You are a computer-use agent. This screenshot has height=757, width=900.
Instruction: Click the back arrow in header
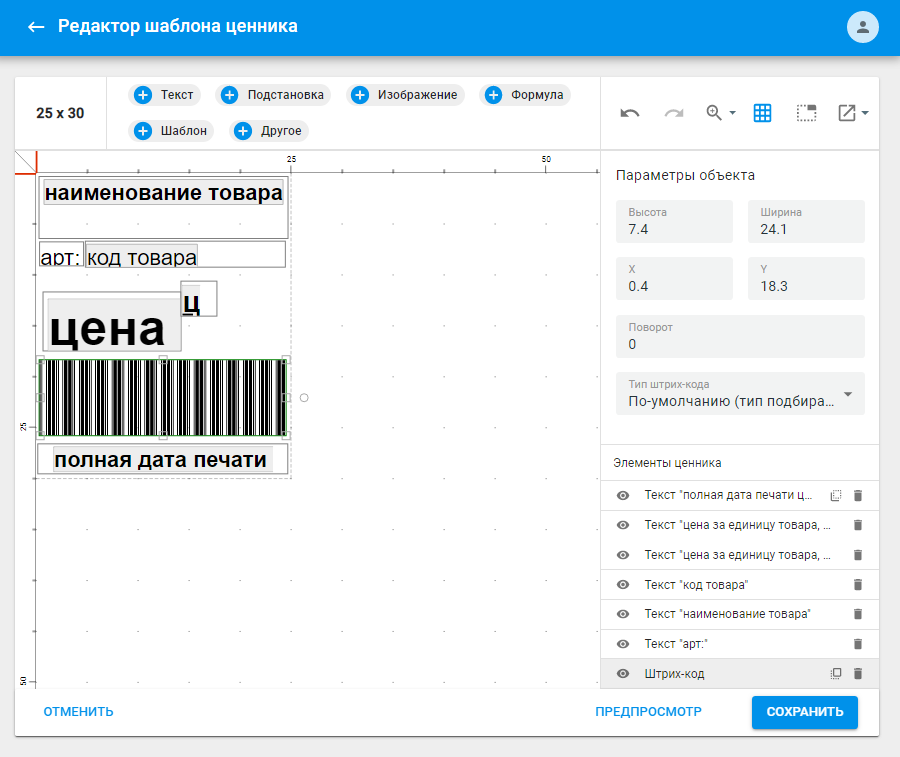[36, 26]
